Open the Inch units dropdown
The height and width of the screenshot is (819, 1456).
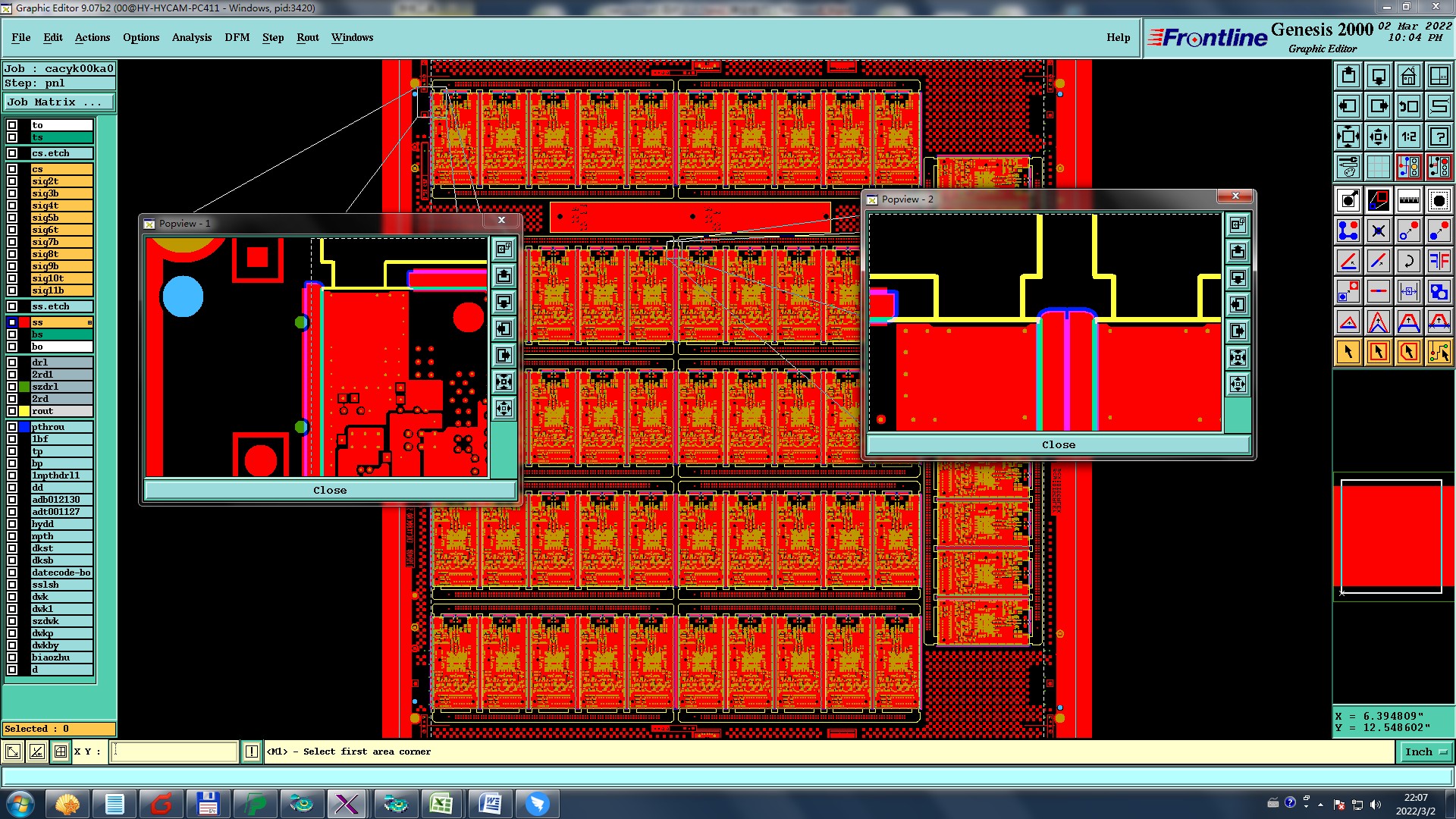point(1426,752)
